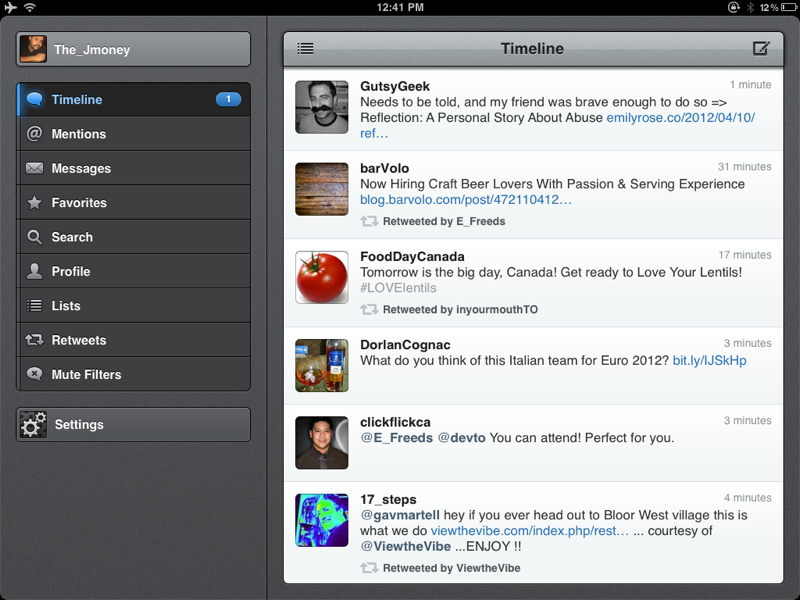This screenshot has width=800, height=600.
Task: Tap the airplane mode icon in status bar
Action: click(10, 7)
